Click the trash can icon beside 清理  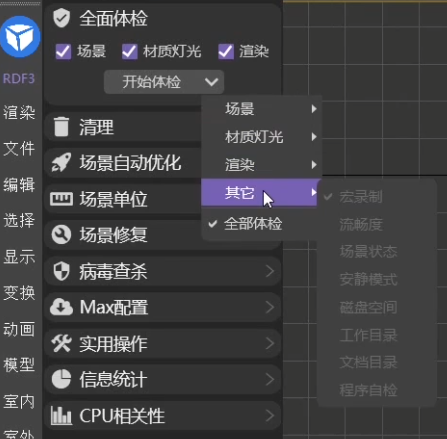[62, 127]
